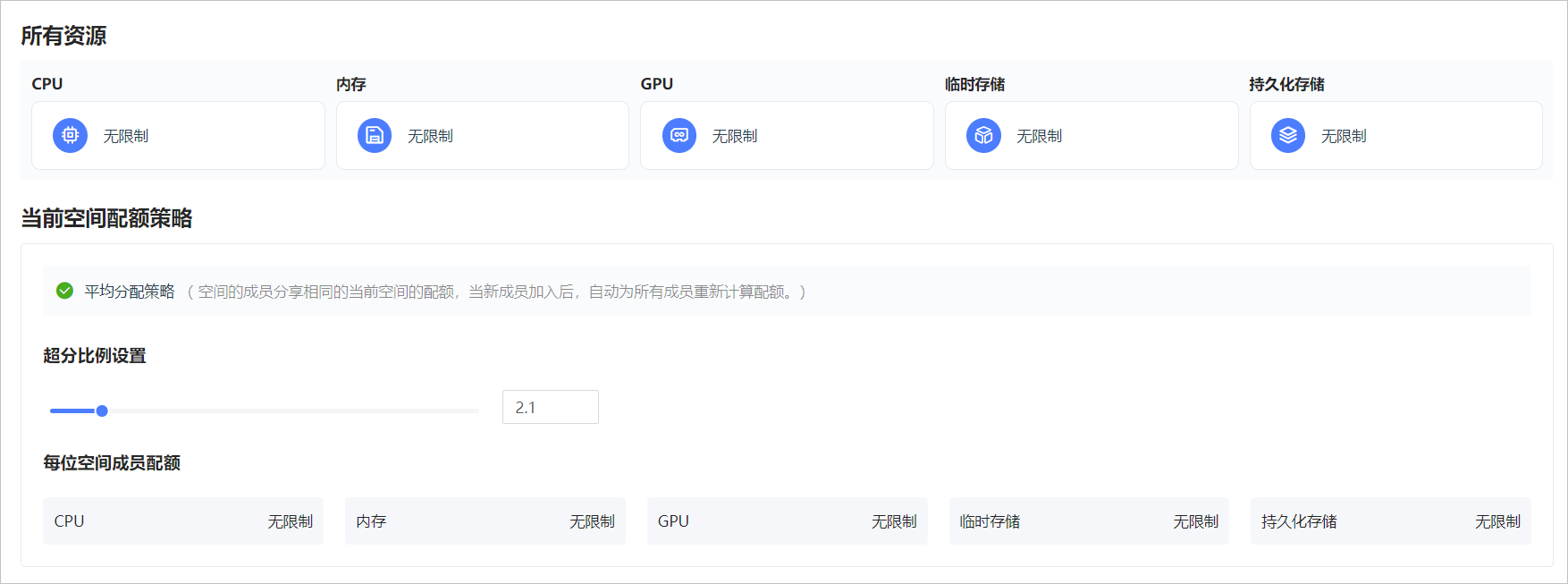This screenshot has width=1568, height=584.
Task: Click the CPU member quota row
Action: 183,521
